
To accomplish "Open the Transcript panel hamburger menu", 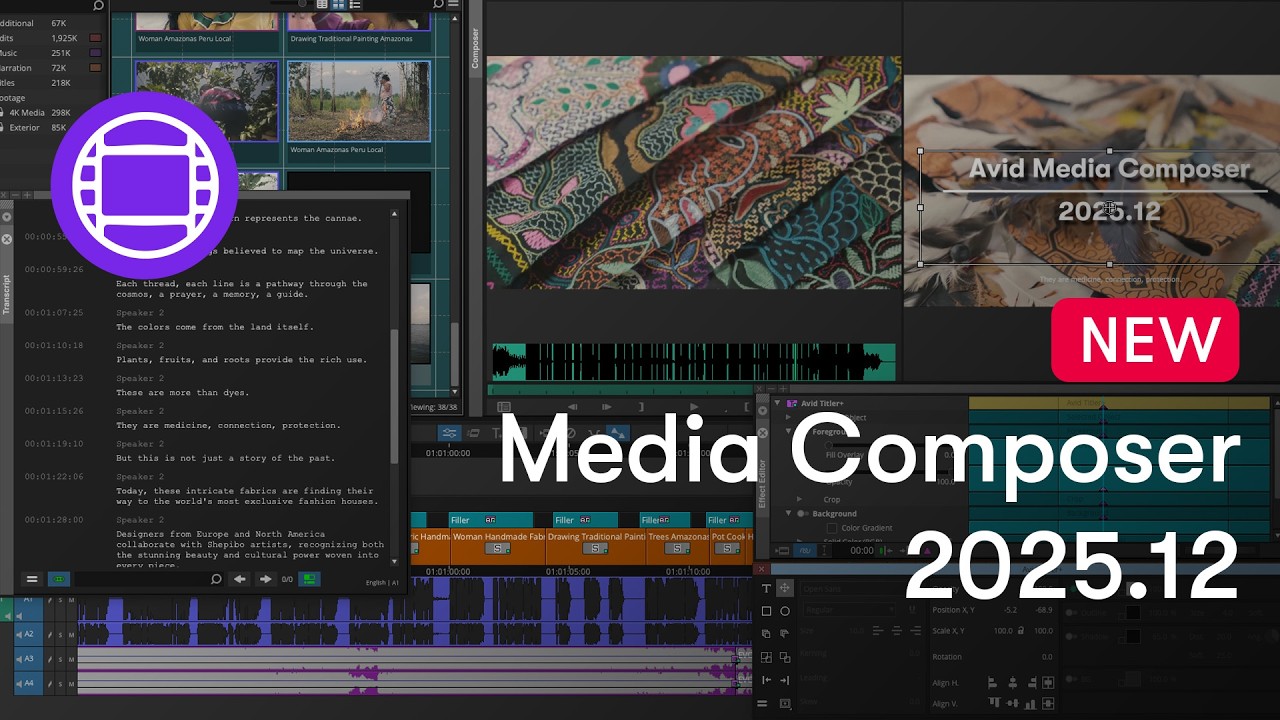I will click(31, 579).
